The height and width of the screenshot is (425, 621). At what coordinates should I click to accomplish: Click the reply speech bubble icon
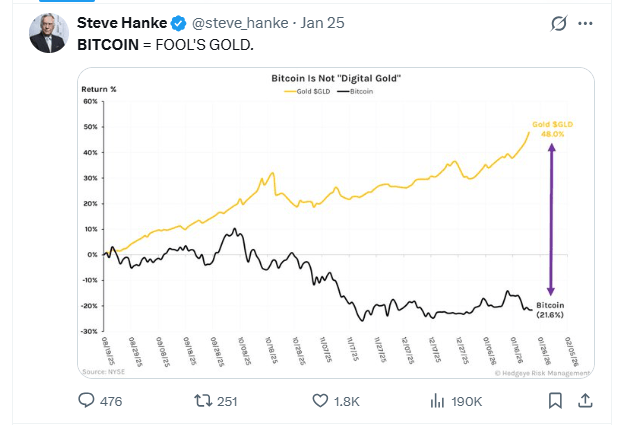tap(86, 400)
